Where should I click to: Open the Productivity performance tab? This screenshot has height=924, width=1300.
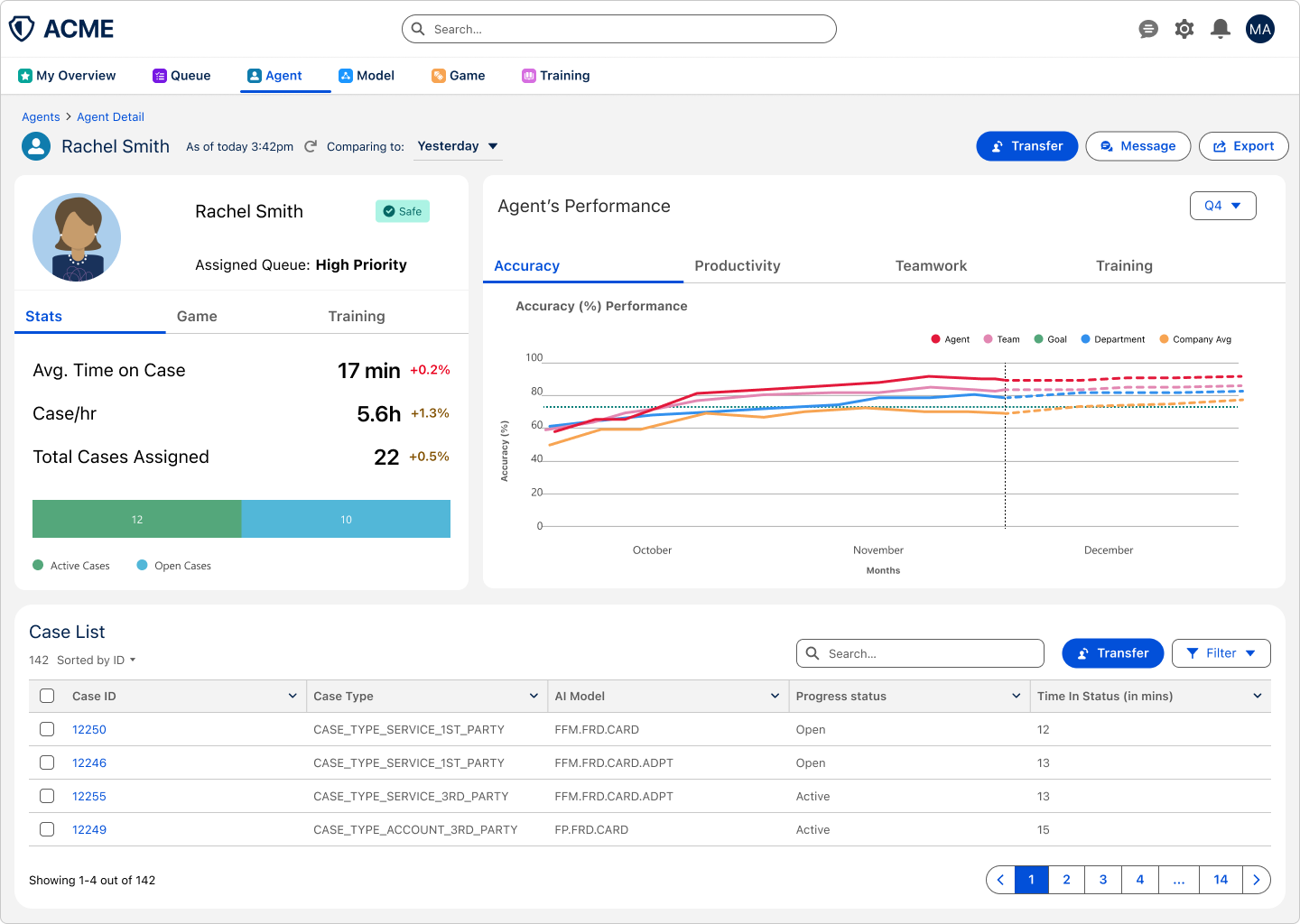click(x=738, y=266)
